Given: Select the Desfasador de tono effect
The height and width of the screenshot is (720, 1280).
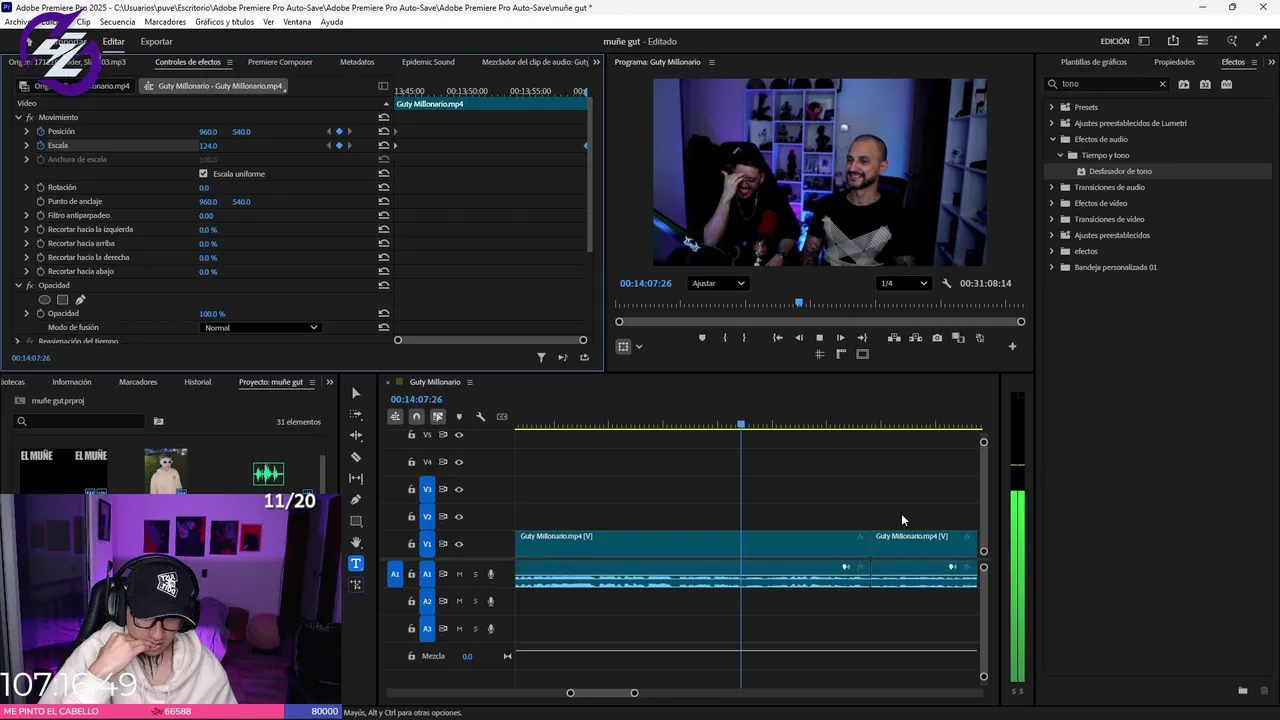Looking at the screenshot, I should [x=1120, y=171].
